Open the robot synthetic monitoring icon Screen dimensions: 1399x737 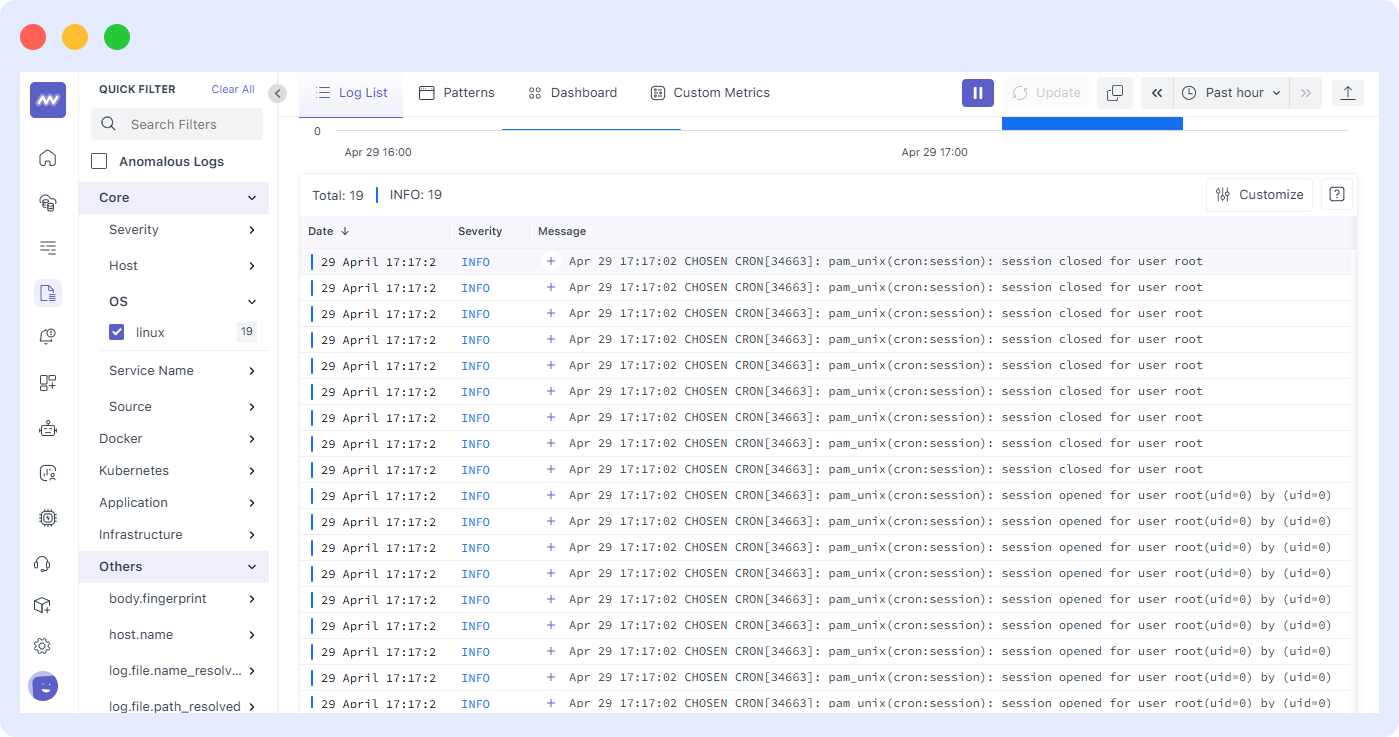[x=47, y=428]
